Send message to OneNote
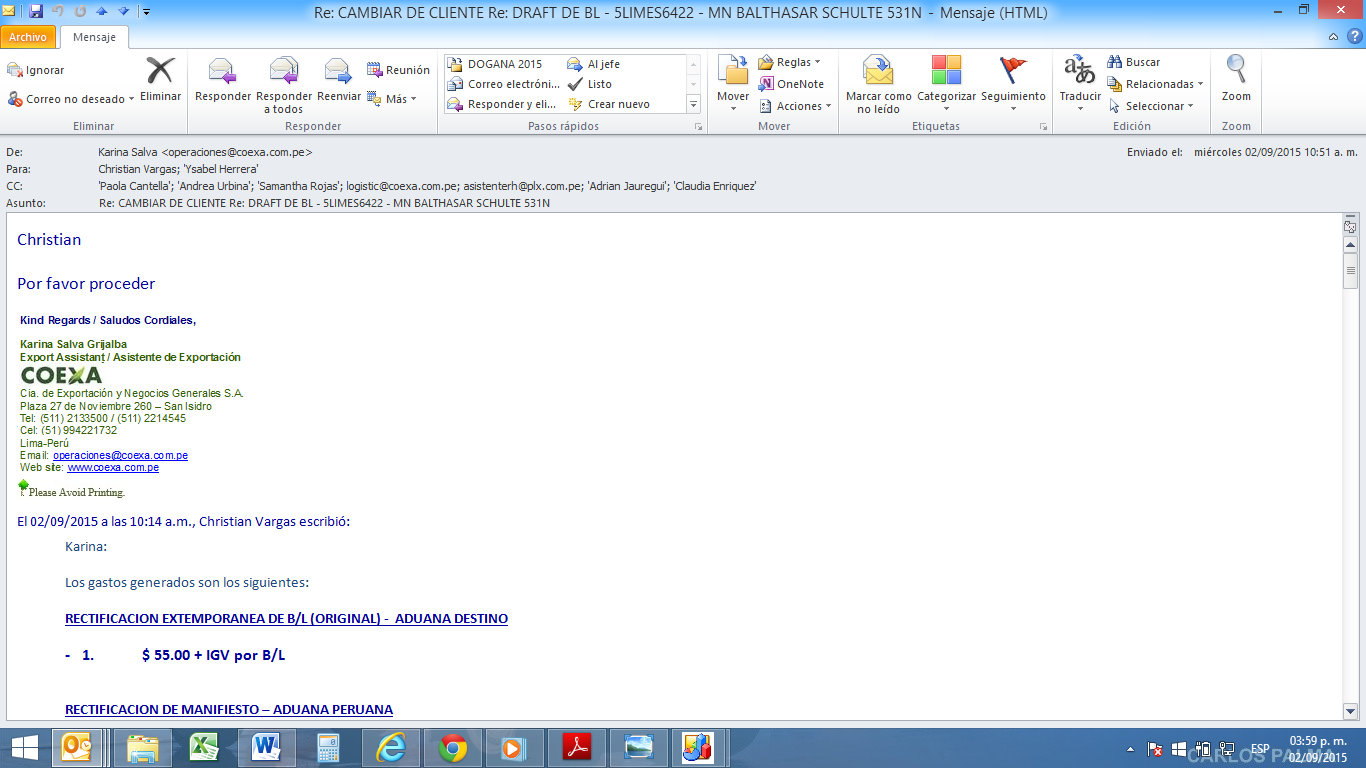The height and width of the screenshot is (768, 1366). coord(791,84)
